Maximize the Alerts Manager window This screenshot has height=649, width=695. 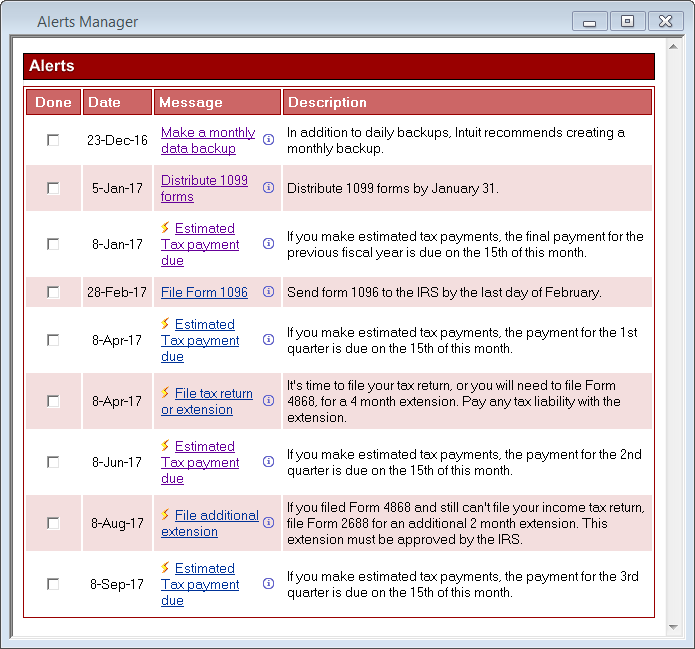click(x=627, y=21)
